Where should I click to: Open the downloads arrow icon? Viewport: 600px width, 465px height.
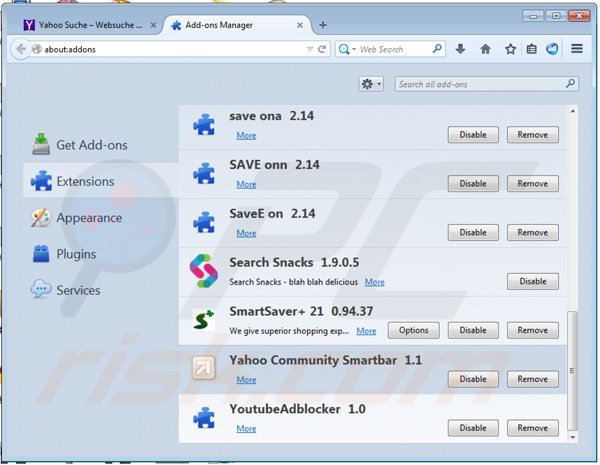pos(460,49)
